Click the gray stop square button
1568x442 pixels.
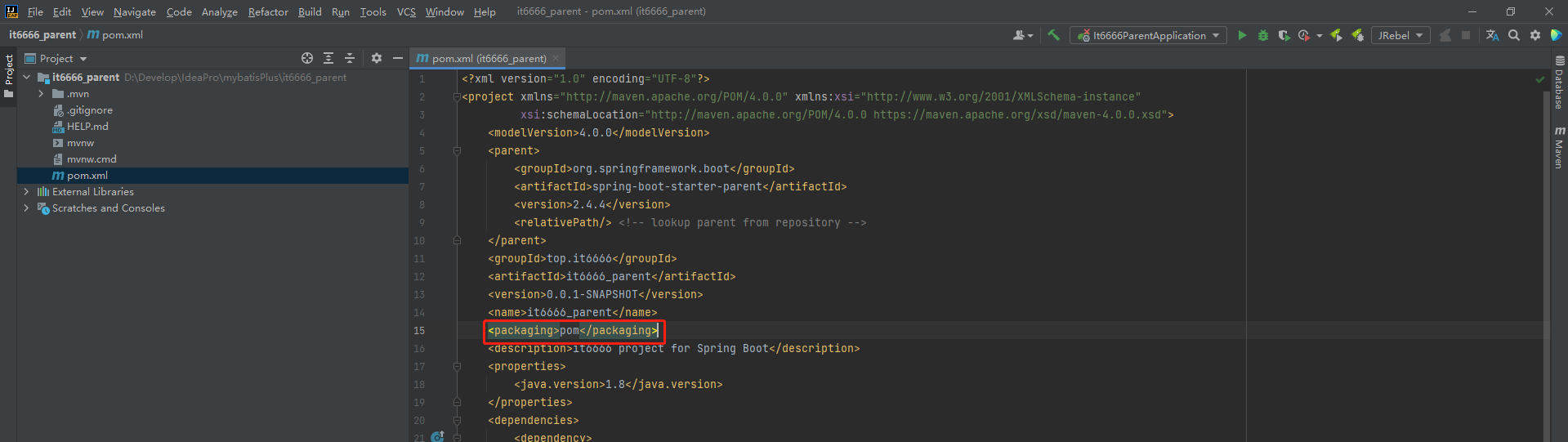(x=1466, y=35)
